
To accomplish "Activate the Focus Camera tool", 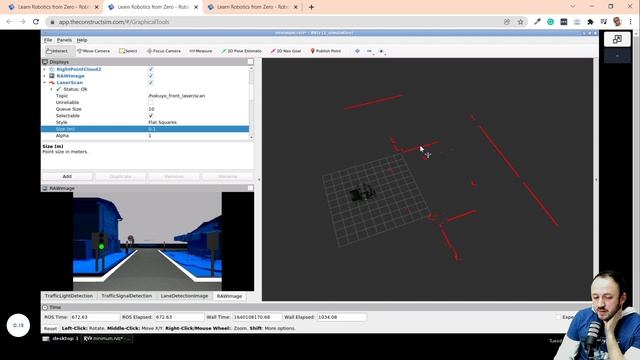I will [164, 51].
